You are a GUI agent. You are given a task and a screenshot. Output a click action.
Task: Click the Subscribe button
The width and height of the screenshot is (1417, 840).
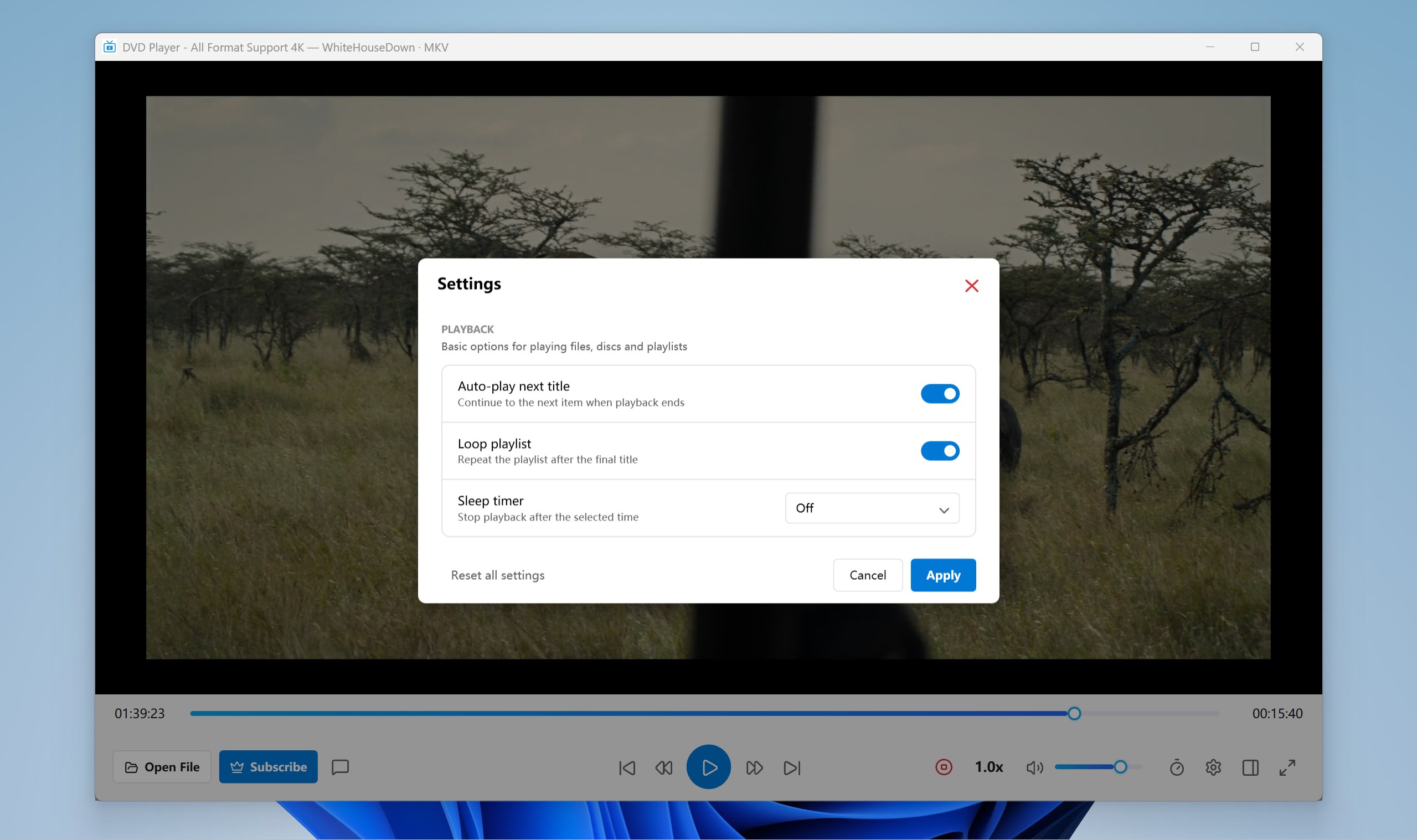[268, 767]
